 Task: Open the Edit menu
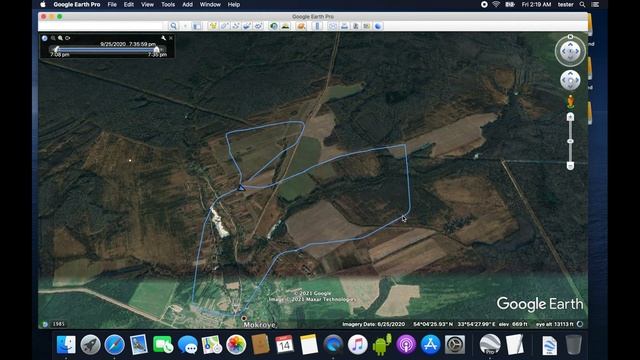[129, 4]
